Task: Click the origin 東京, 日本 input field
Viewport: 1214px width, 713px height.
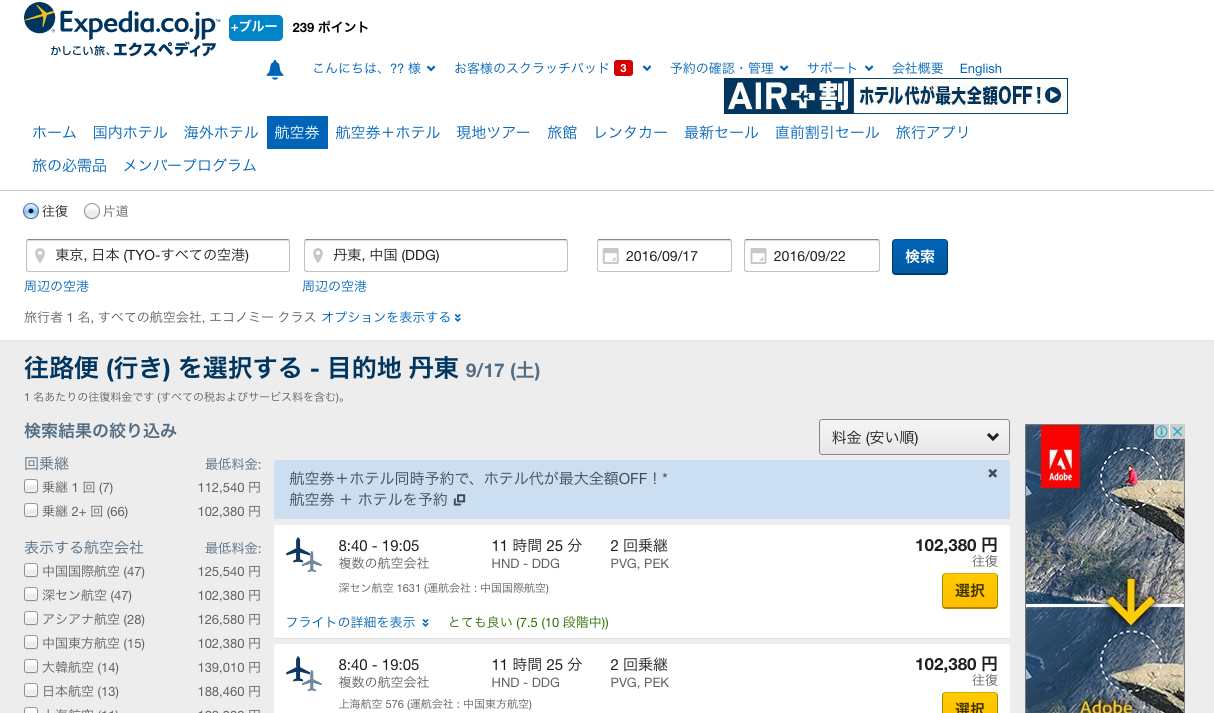Action: pos(157,255)
